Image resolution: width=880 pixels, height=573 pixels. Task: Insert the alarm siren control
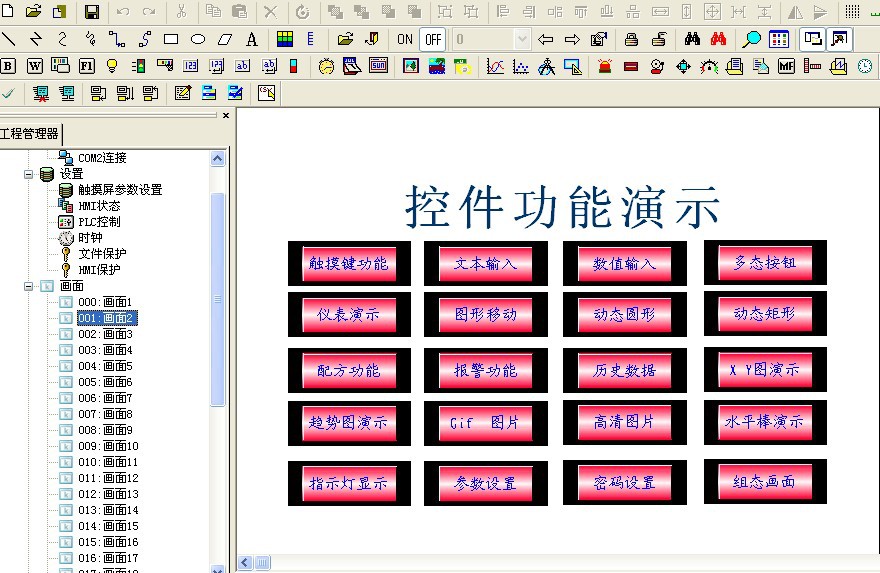tap(604, 67)
